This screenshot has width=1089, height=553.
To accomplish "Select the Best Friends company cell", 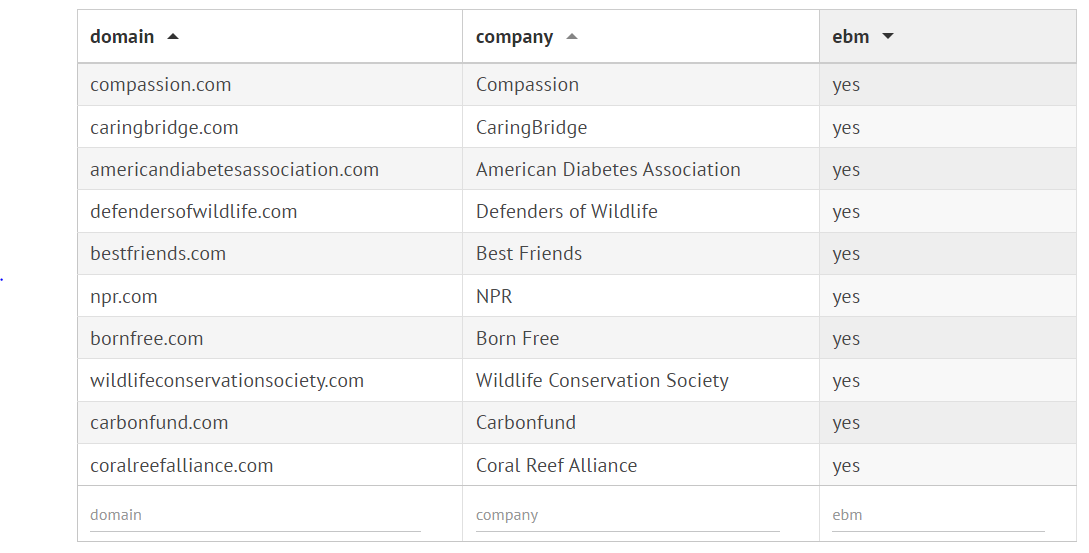I will (x=529, y=254).
